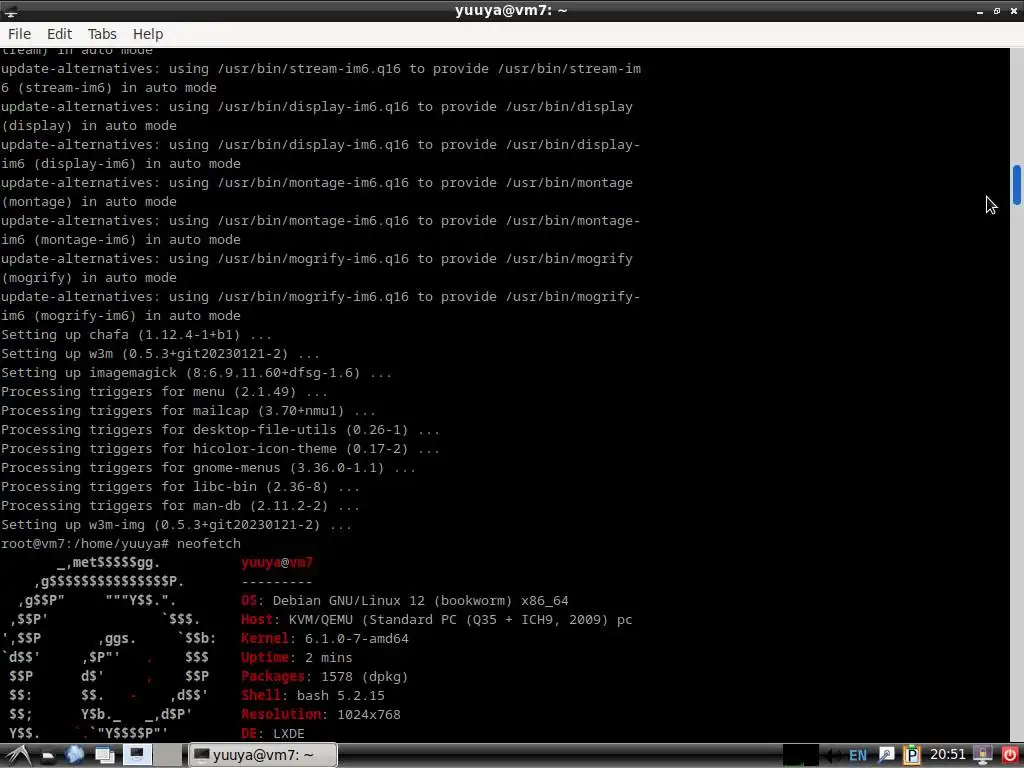The width and height of the screenshot is (1024, 768).
Task: Click 'Processing triggers for desktop-file-utils' line
Action: (221, 429)
